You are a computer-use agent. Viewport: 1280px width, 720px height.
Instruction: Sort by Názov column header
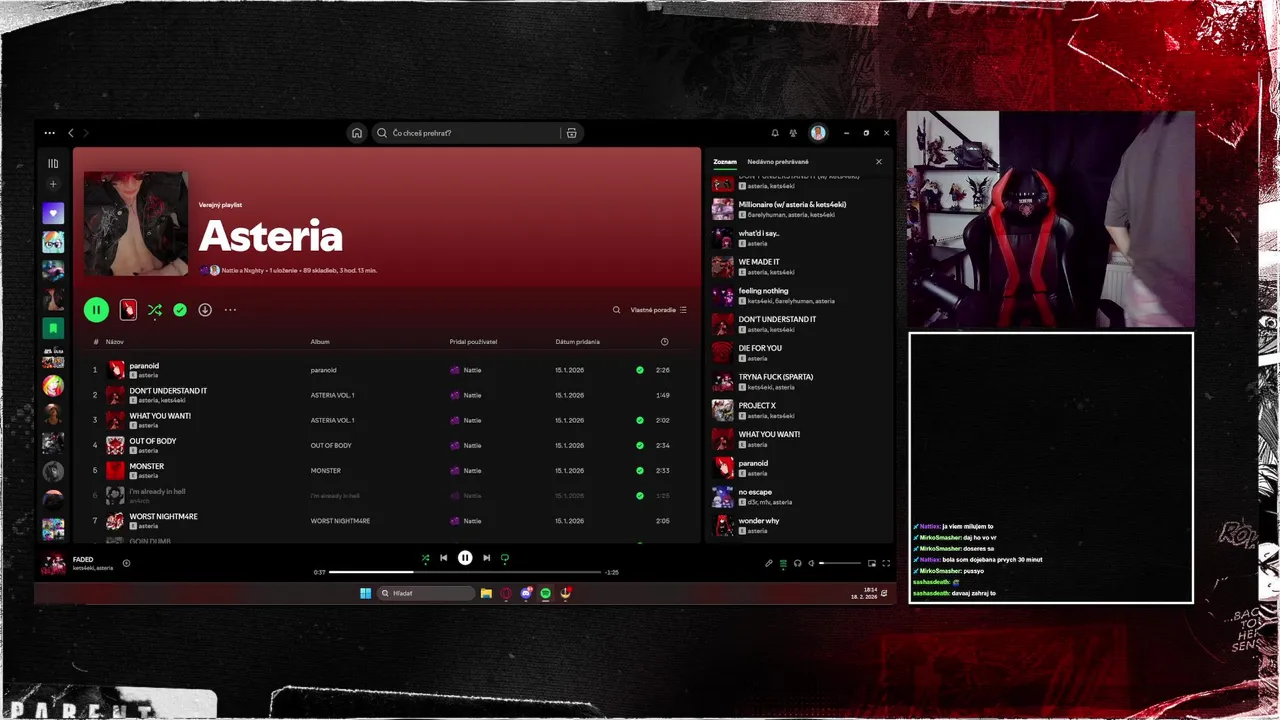pyautogui.click(x=115, y=342)
